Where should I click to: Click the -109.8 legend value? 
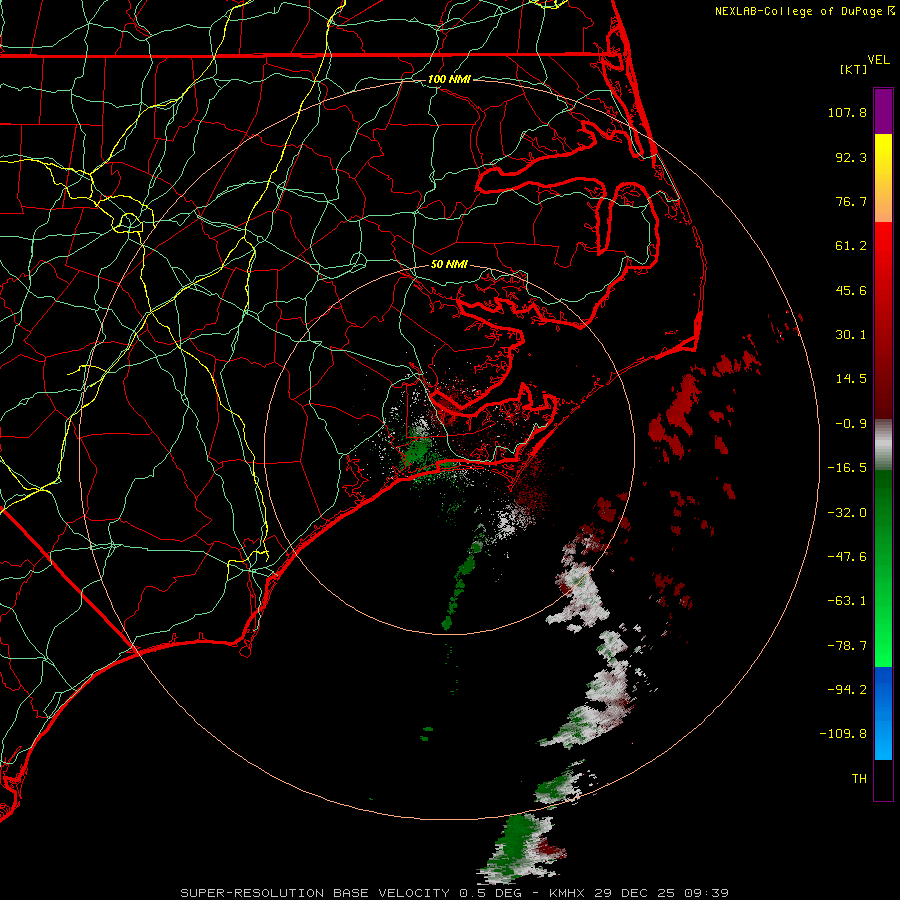[844, 734]
